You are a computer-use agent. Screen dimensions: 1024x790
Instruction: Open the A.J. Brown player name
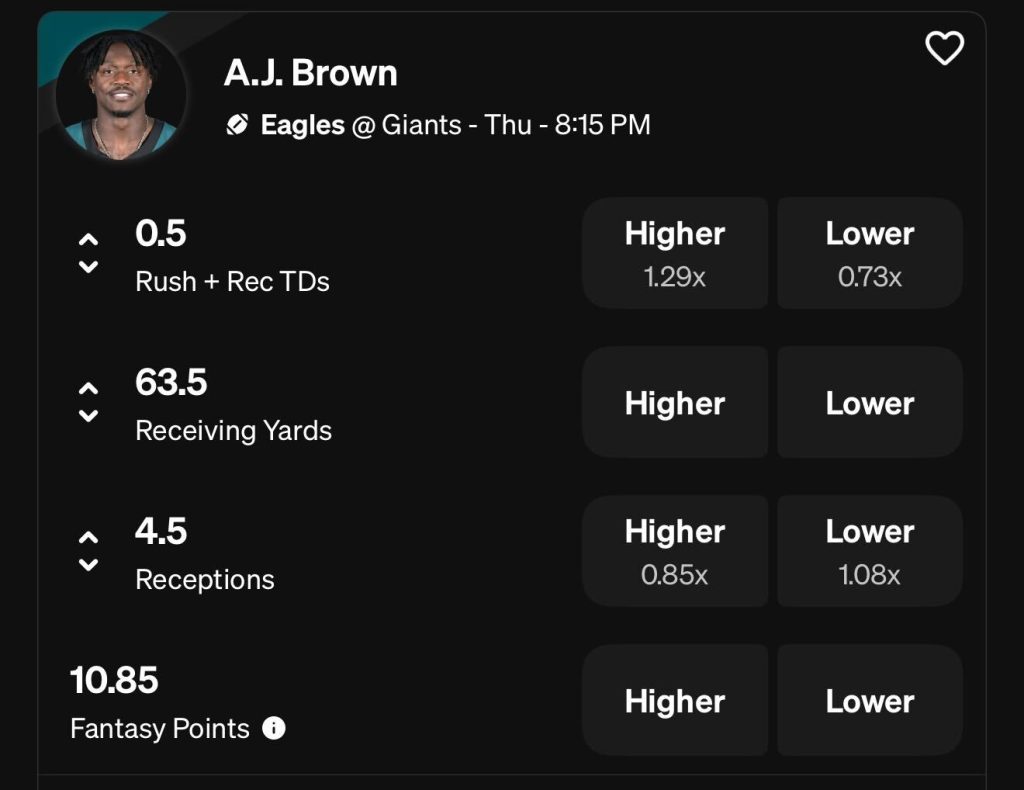point(311,73)
